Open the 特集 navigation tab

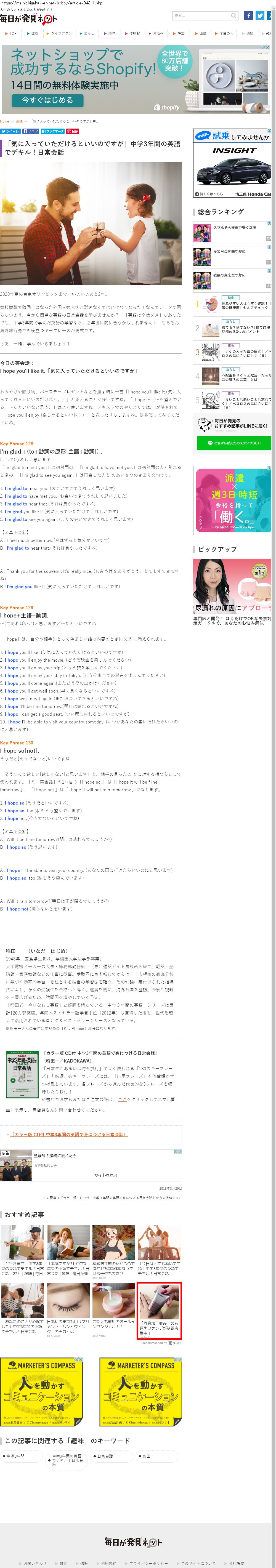coord(179,33)
